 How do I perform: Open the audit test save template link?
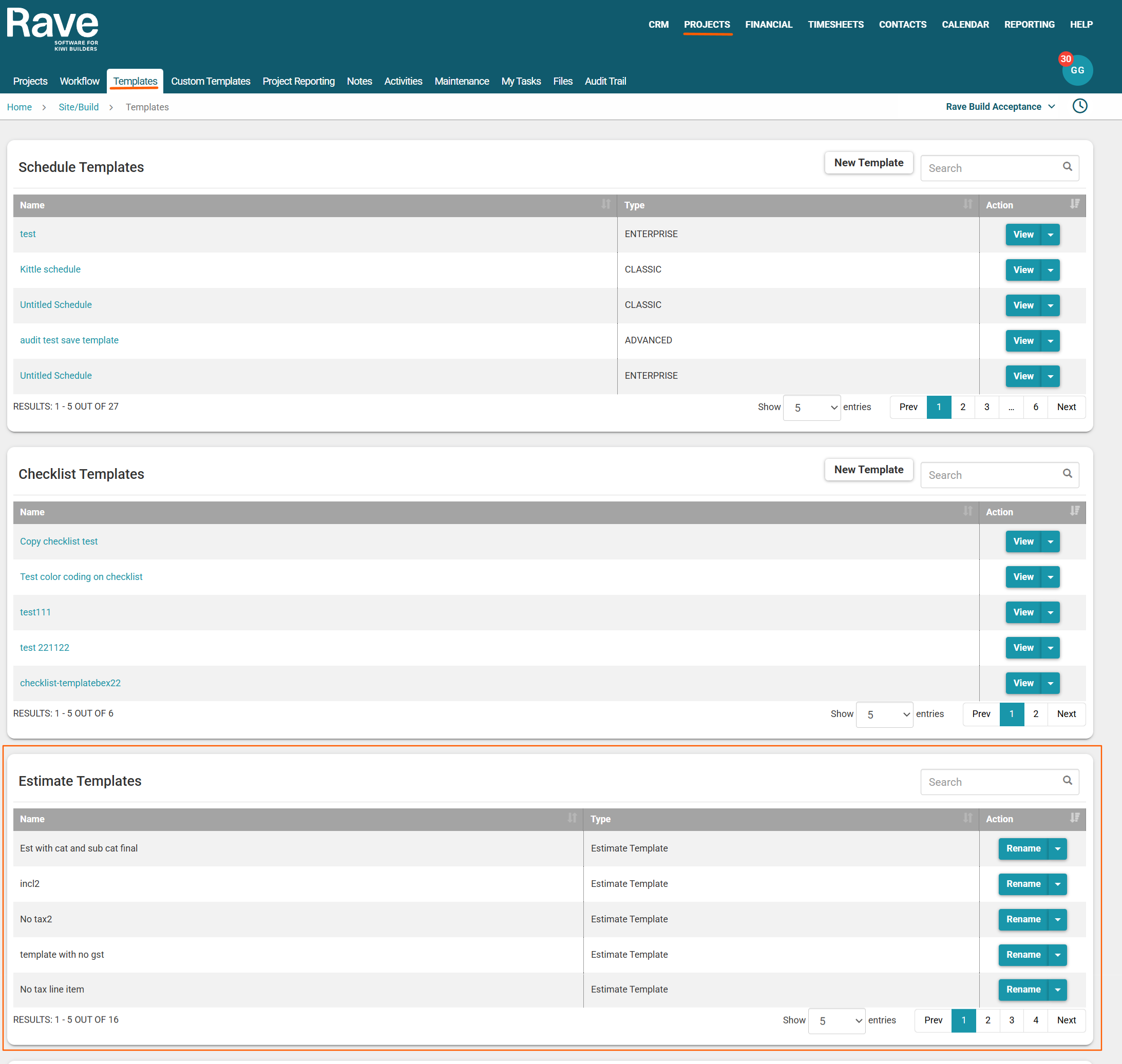coord(69,340)
